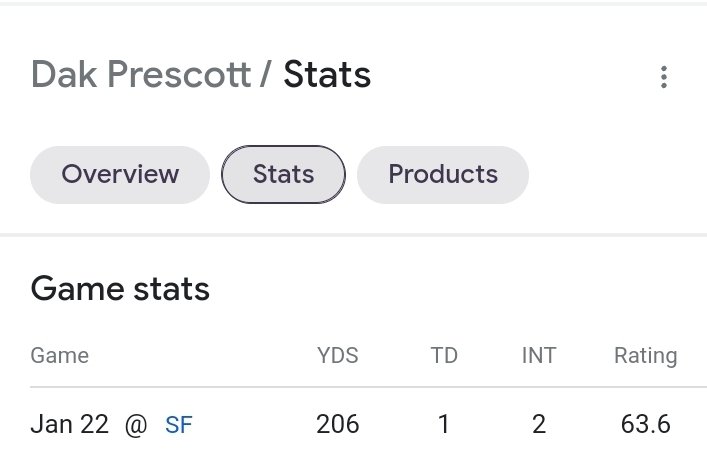The width and height of the screenshot is (707, 459).
Task: Go back via Dak Prescott breadcrumb
Action: [141, 74]
